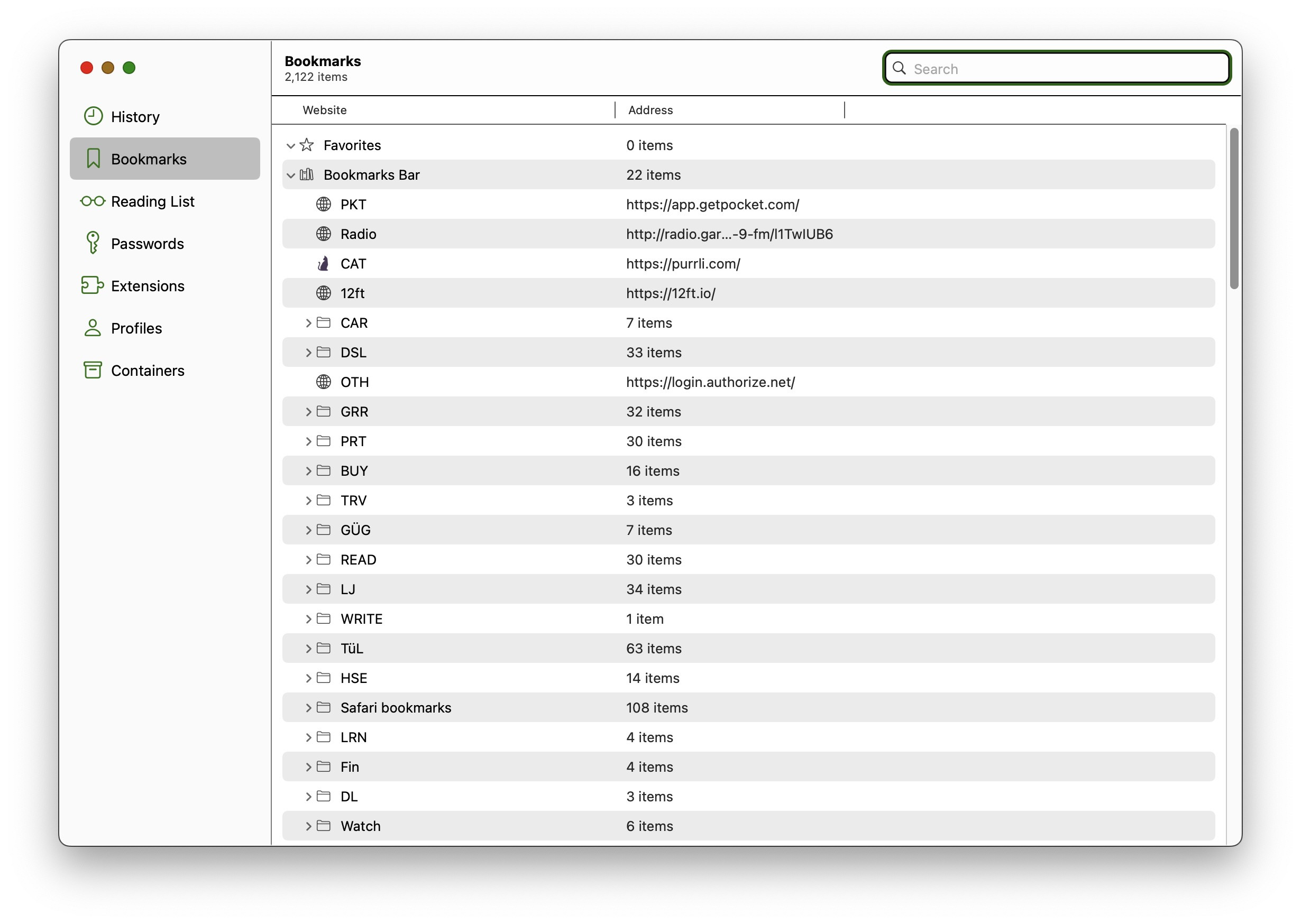
Task: Click the magnifier icon in Search field
Action: [x=899, y=68]
